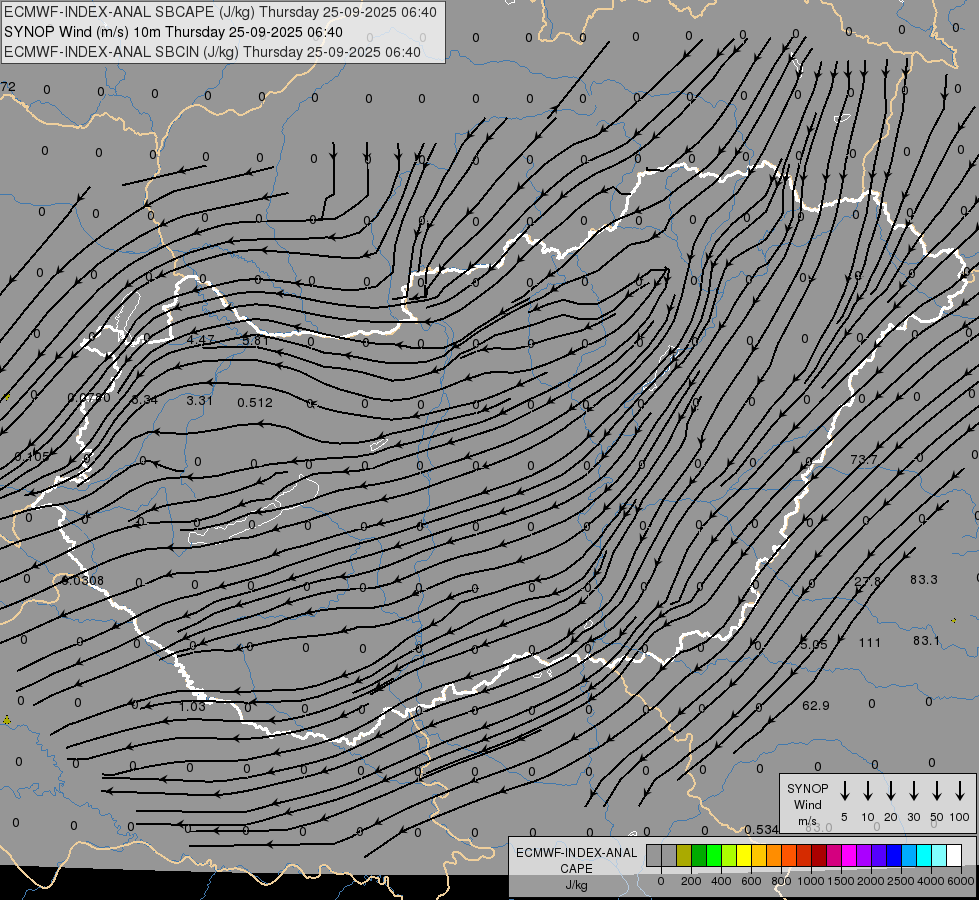Pick the dark green CAPE legend swatch
Screen dimensions: 979x900
[x=699, y=855]
